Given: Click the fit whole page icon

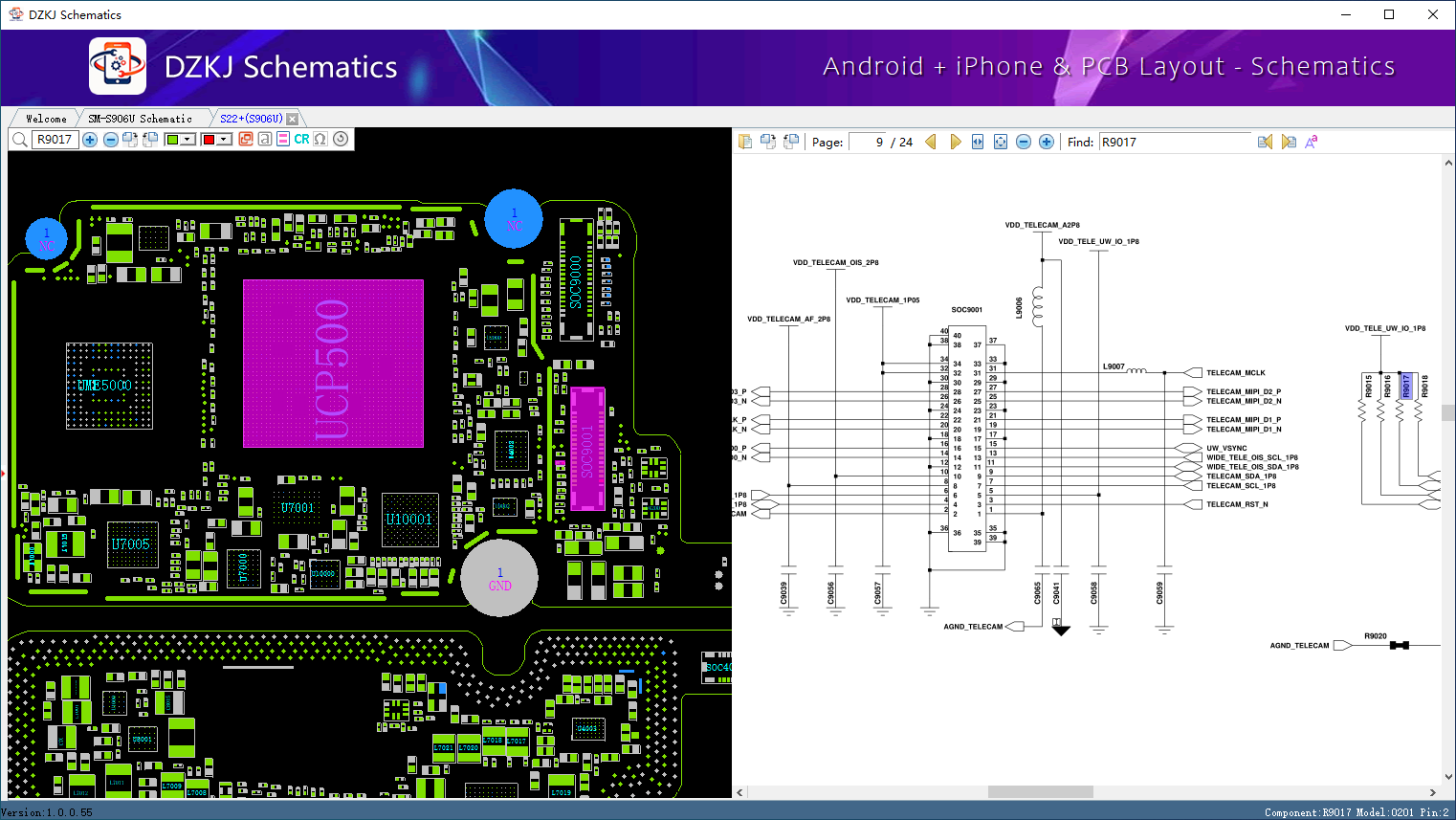Looking at the screenshot, I should pyautogui.click(x=1001, y=142).
